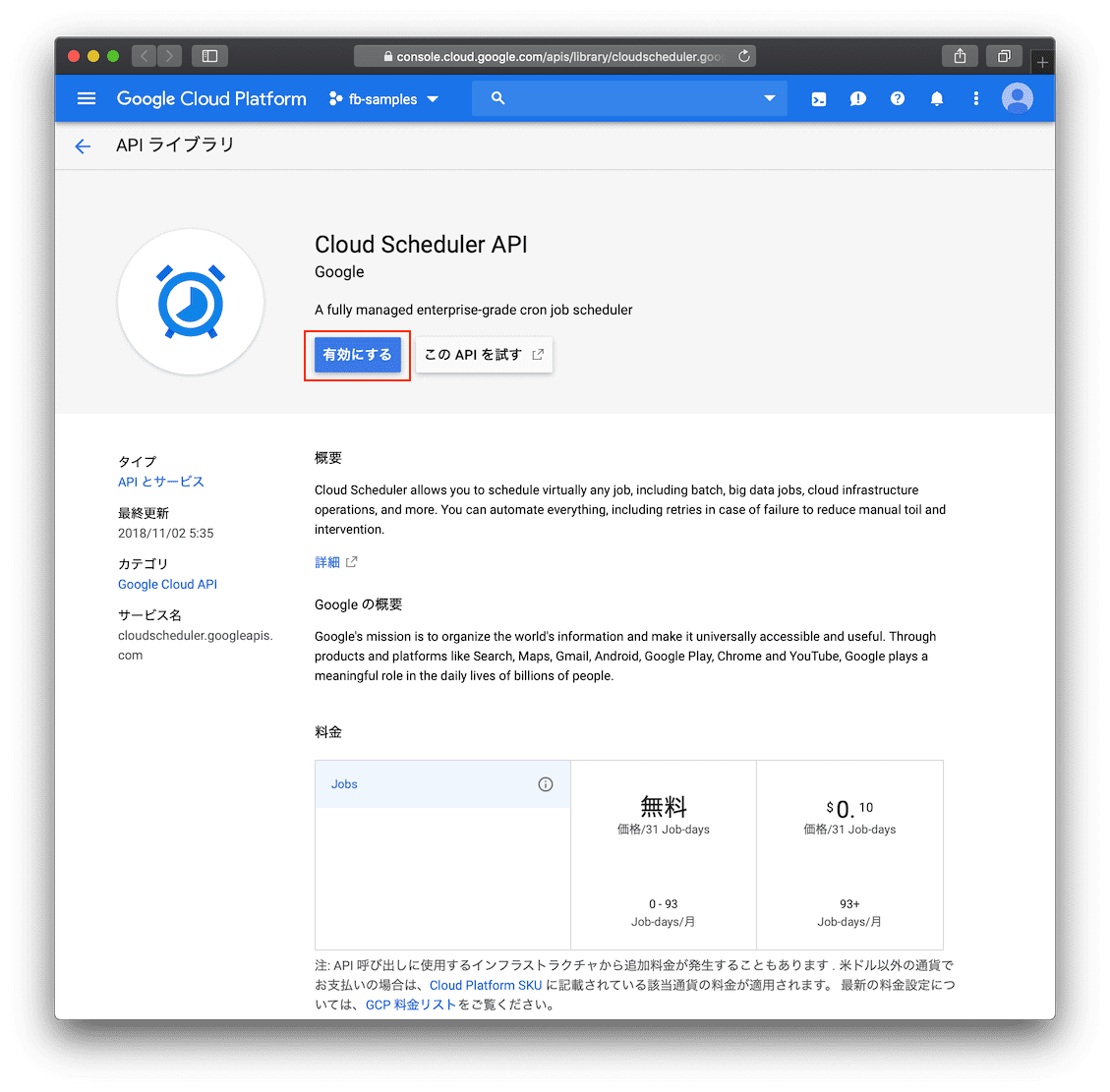Open the Google account avatar
Screen dimensions: 1110x1092
[1017, 98]
